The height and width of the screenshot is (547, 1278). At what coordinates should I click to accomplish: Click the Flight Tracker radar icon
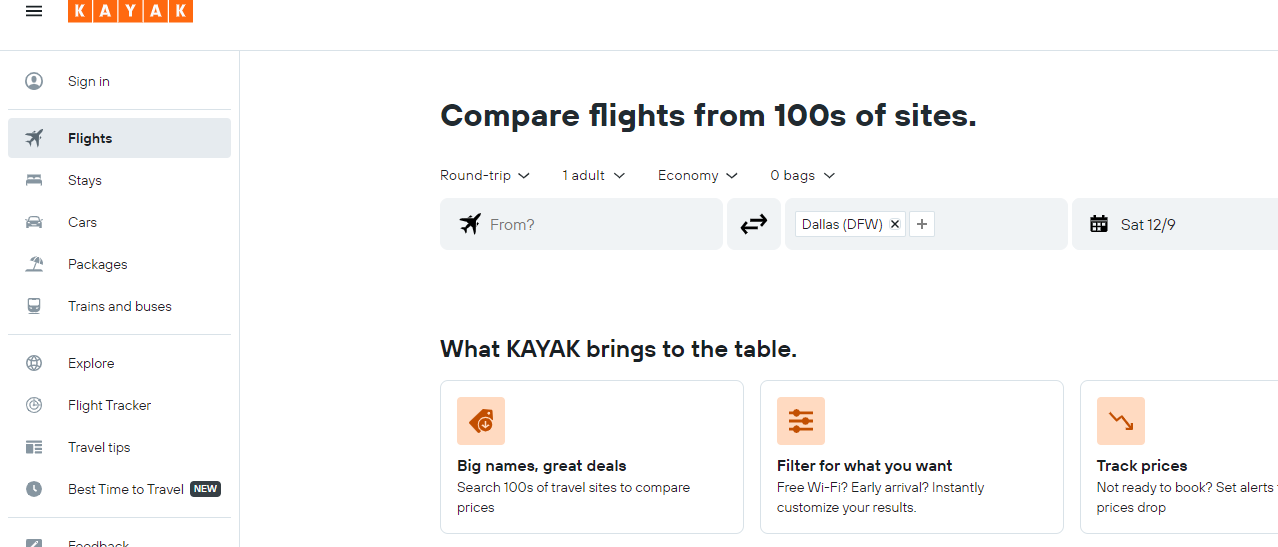[x=34, y=405]
